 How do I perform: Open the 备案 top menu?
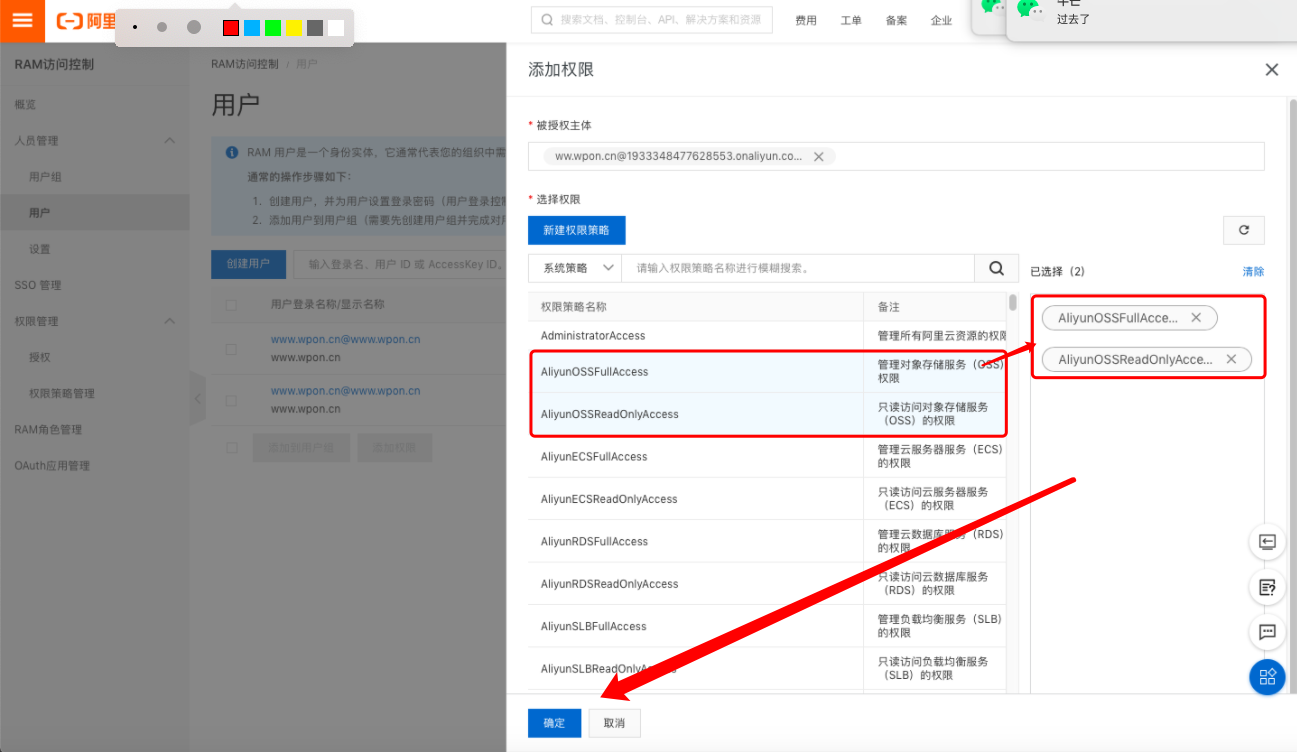click(896, 20)
